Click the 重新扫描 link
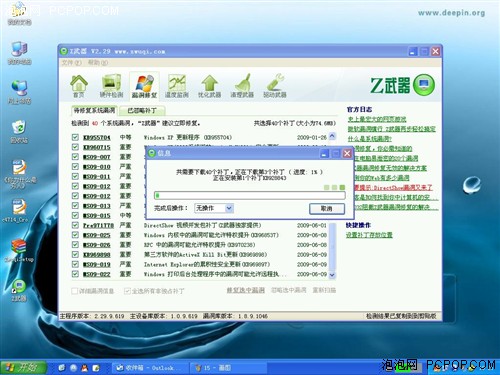Viewport: 500px width, 375px height. [324, 290]
